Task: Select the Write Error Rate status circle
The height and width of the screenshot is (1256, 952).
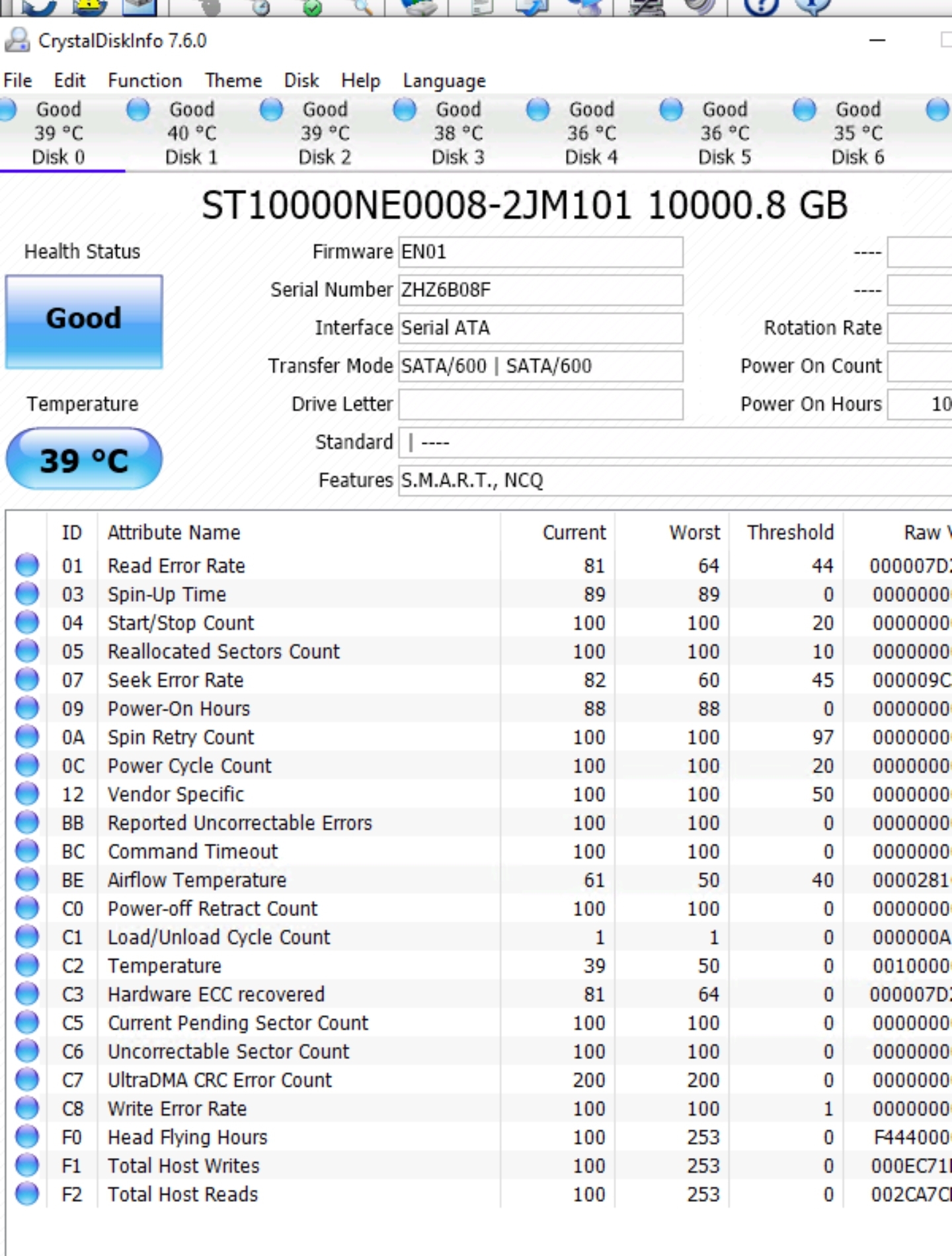Action: [x=27, y=1108]
